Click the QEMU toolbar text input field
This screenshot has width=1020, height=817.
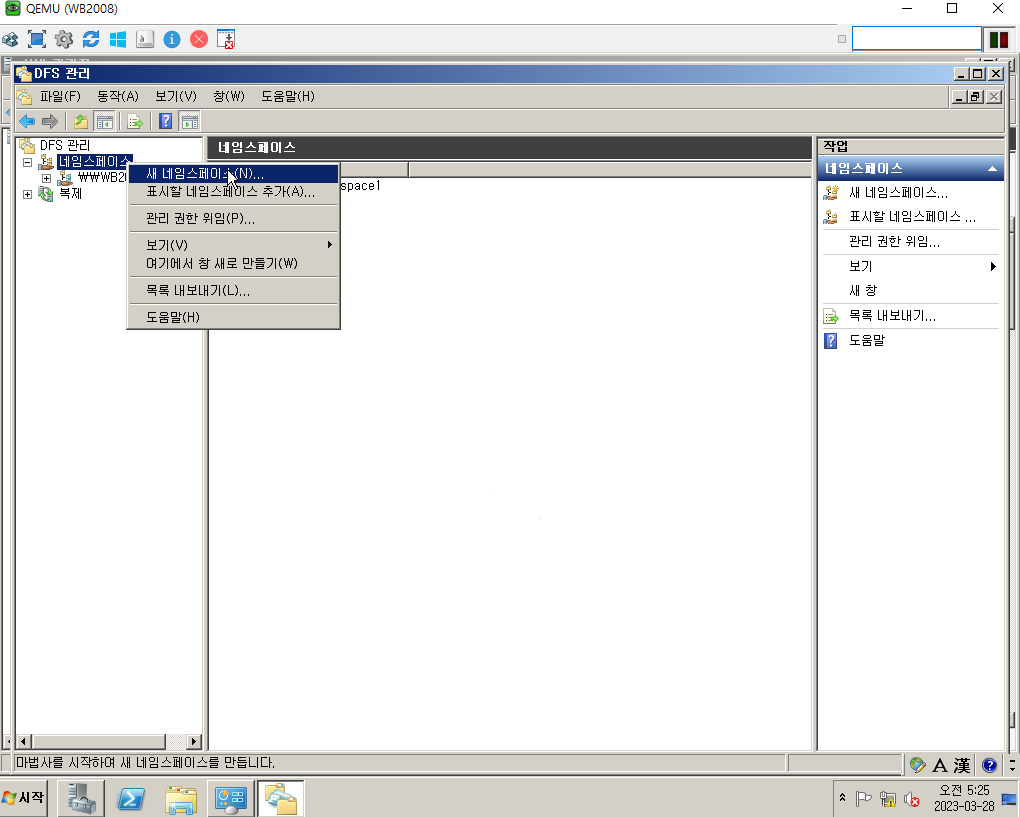916,39
